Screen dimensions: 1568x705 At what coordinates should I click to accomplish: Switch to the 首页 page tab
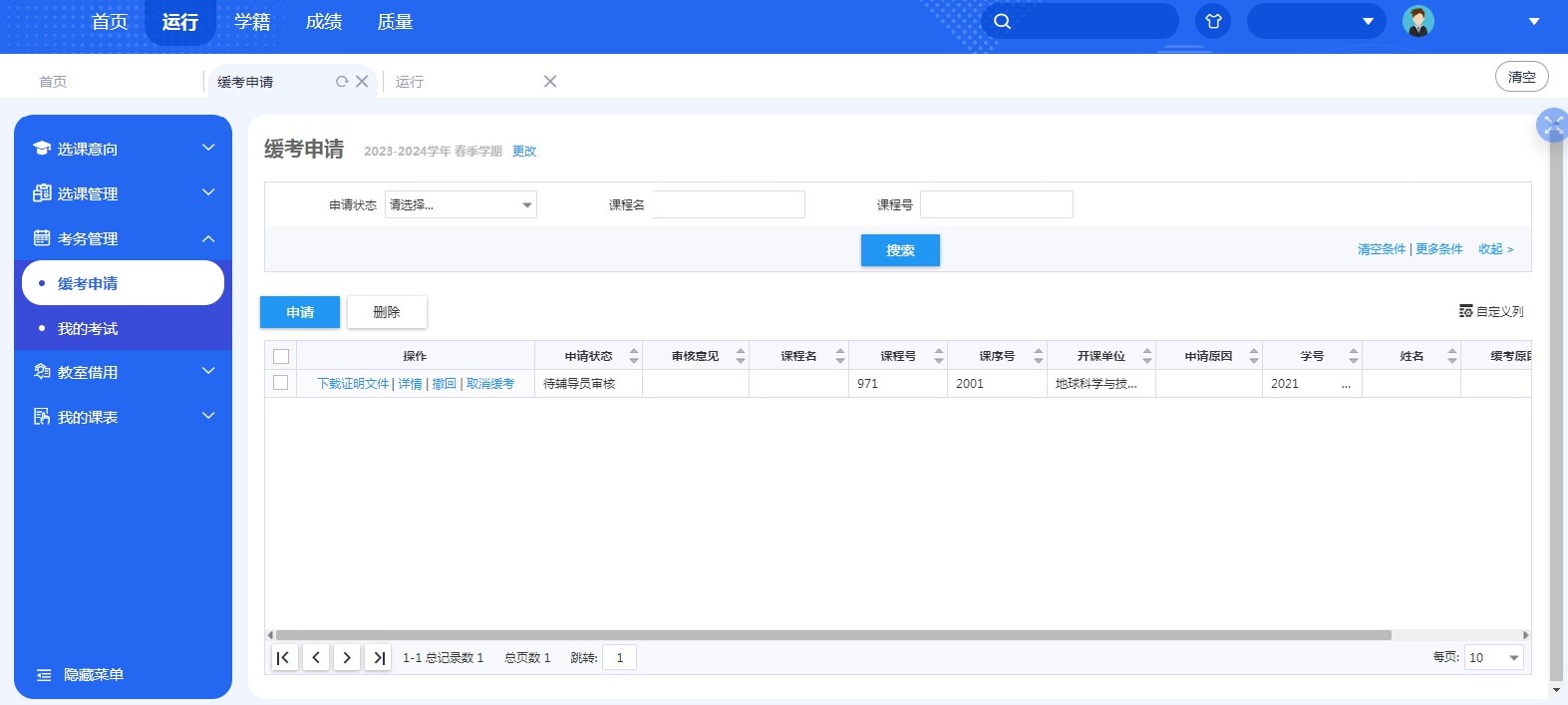tap(53, 82)
